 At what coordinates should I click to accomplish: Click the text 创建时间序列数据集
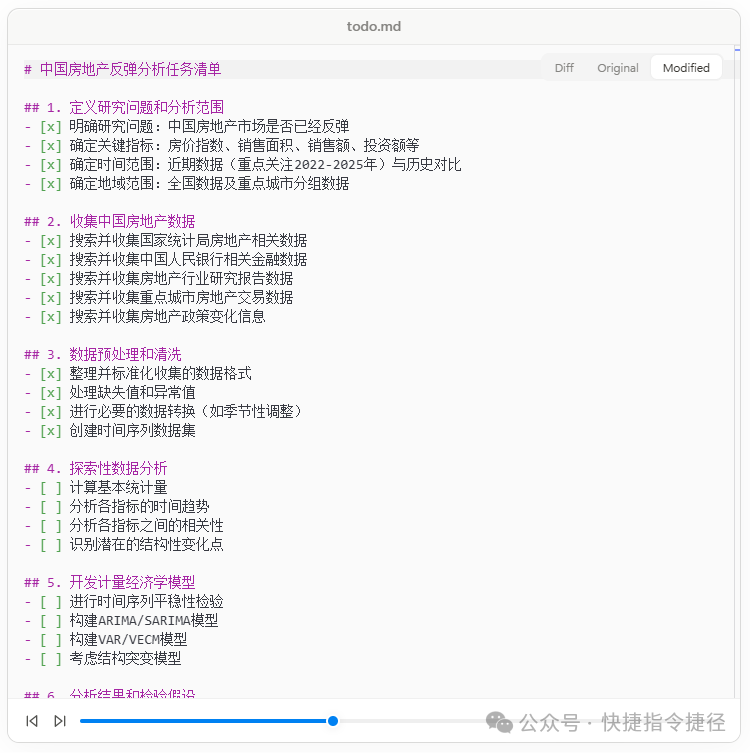tap(133, 431)
